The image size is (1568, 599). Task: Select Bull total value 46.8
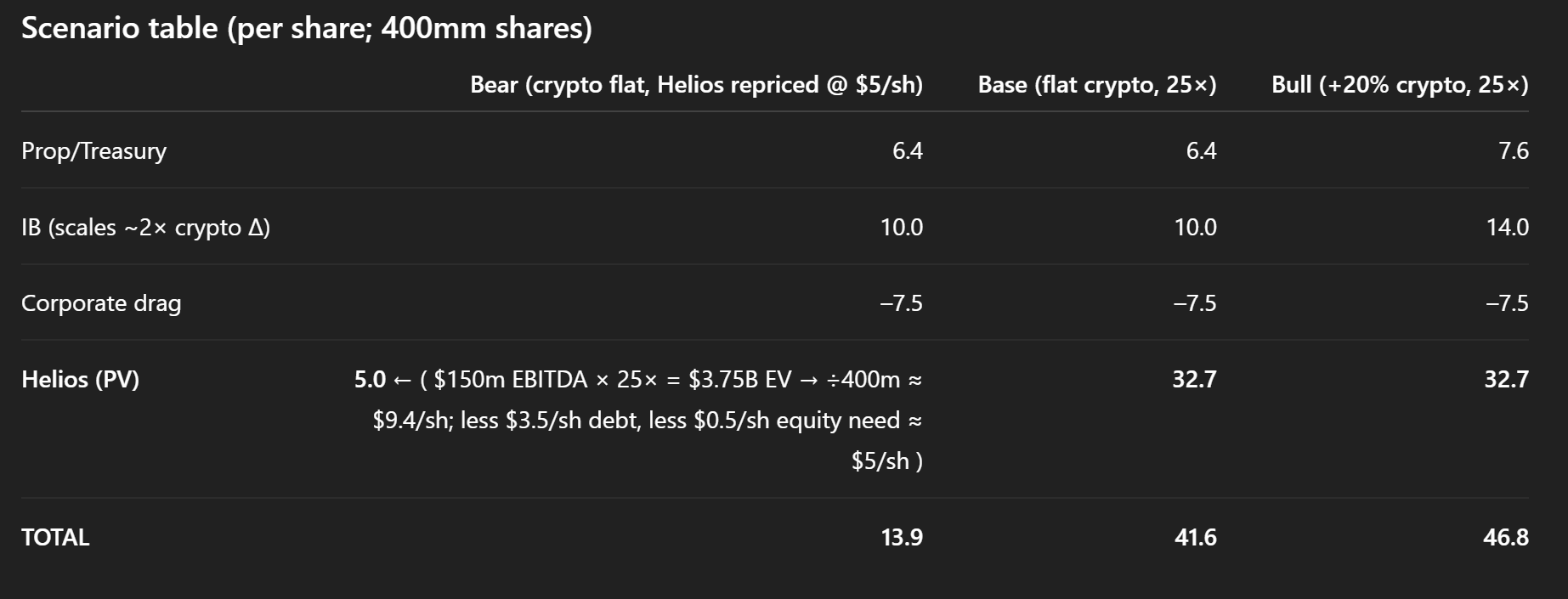pos(1506,538)
